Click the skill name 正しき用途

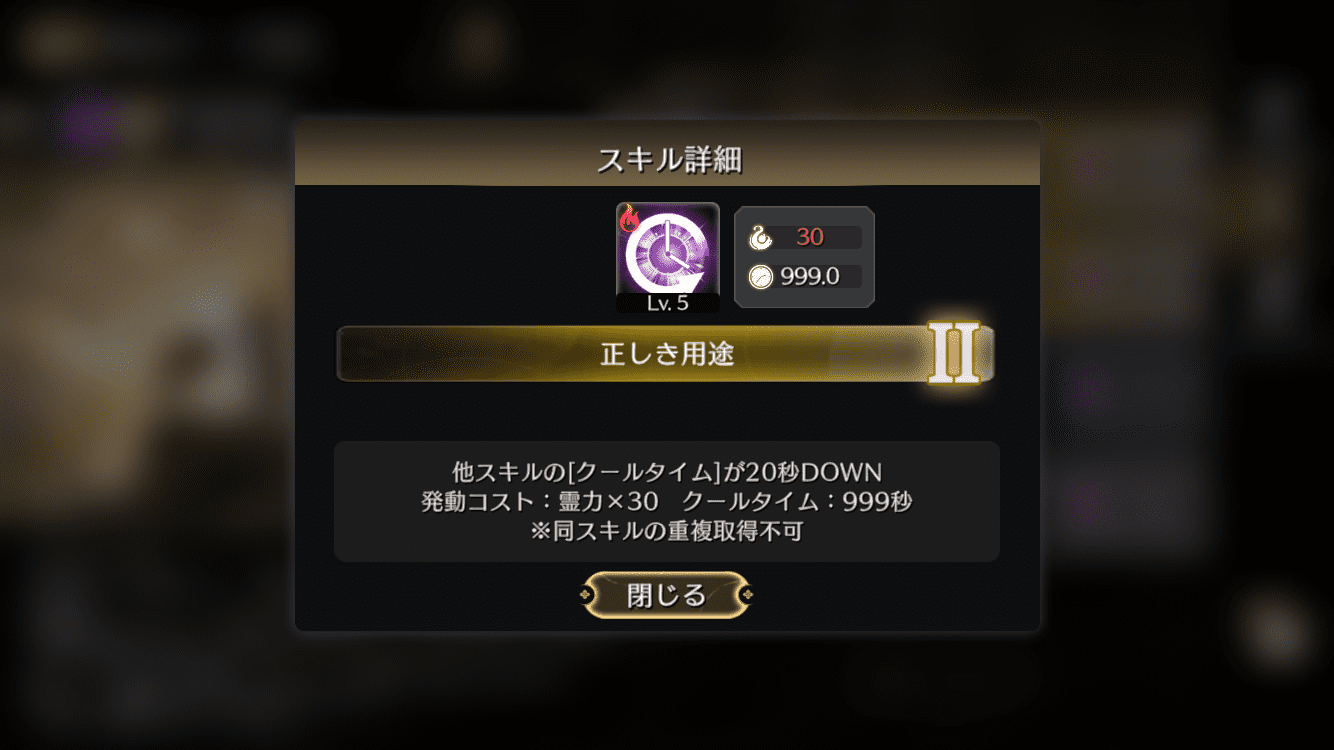coord(667,353)
